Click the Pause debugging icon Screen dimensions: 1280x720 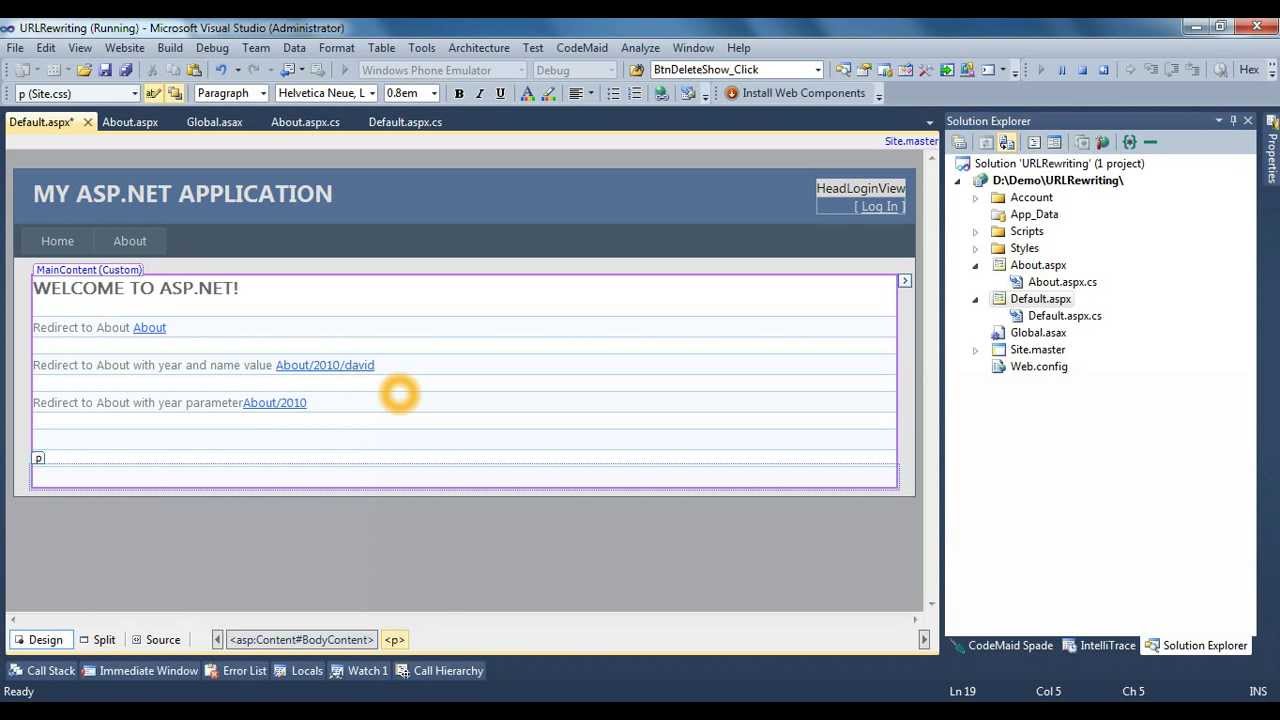(x=1062, y=70)
